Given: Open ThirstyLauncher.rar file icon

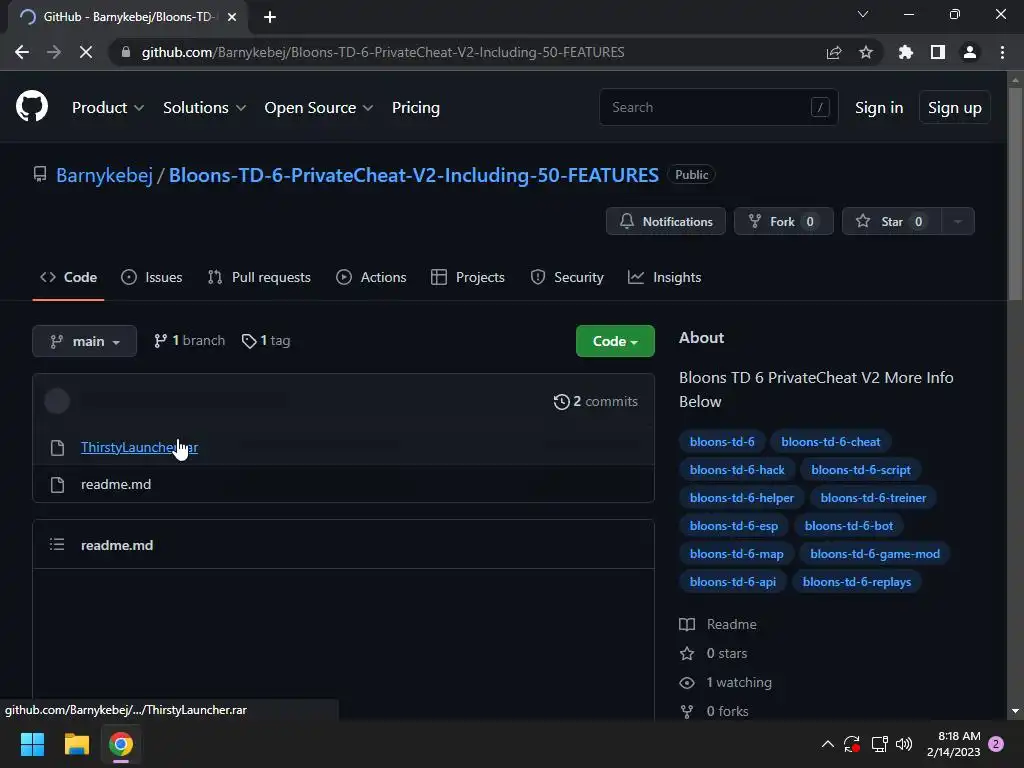Looking at the screenshot, I should coord(57,447).
